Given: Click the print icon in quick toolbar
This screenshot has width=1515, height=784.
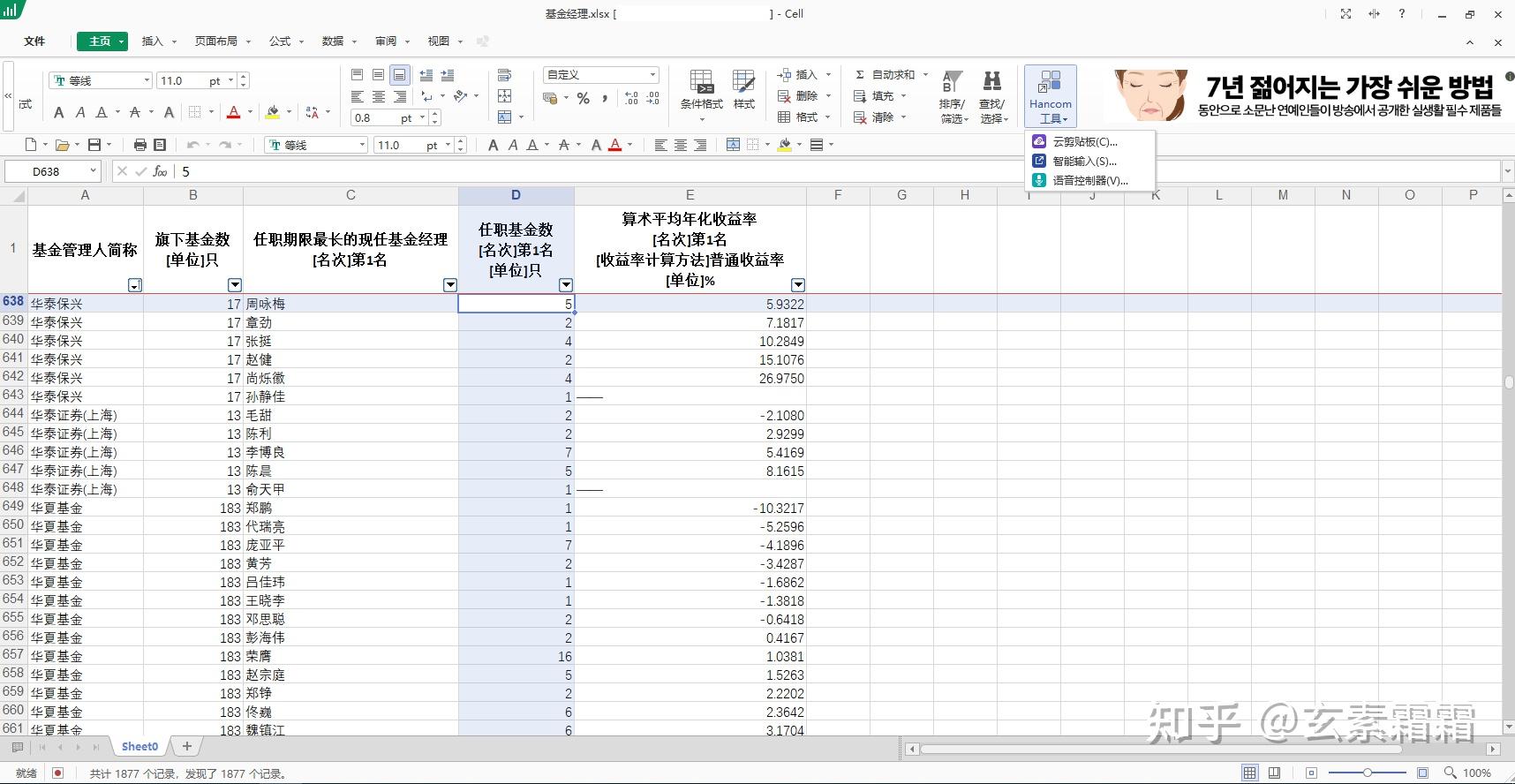Looking at the screenshot, I should point(139,145).
